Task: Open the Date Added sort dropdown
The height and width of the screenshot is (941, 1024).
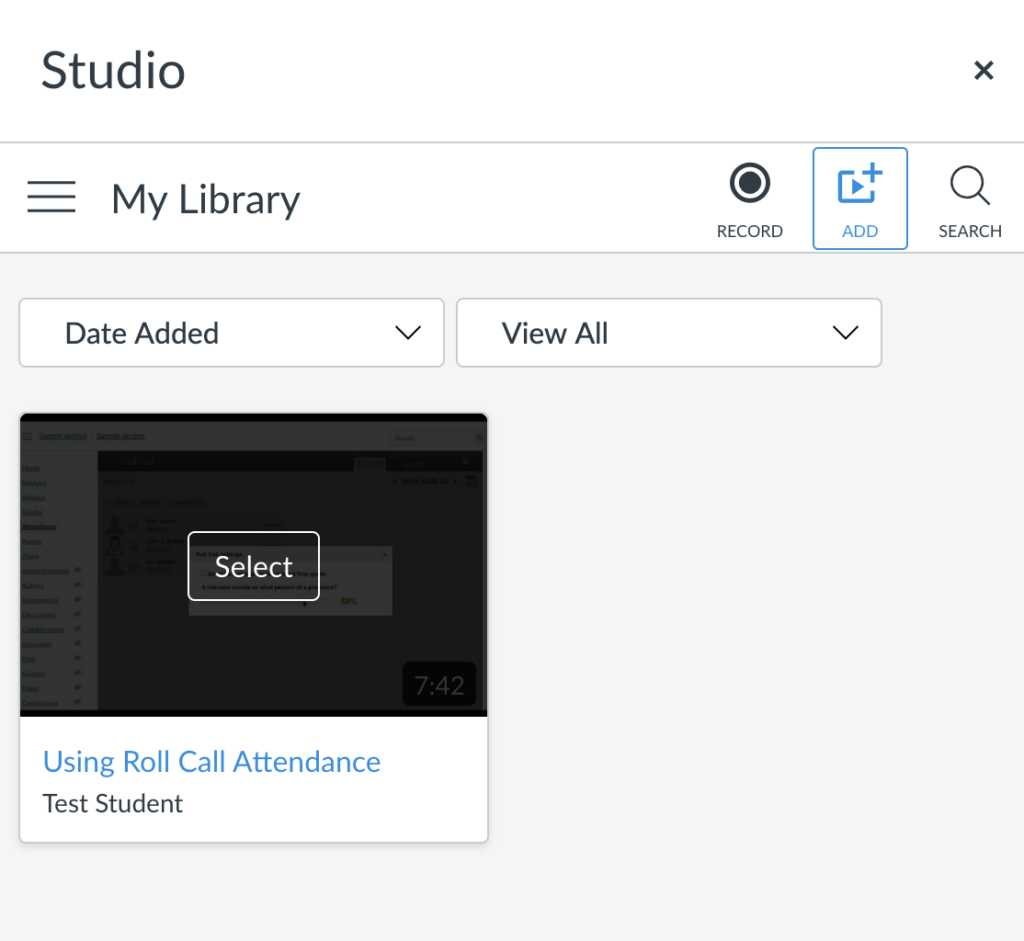Action: pyautogui.click(x=231, y=333)
